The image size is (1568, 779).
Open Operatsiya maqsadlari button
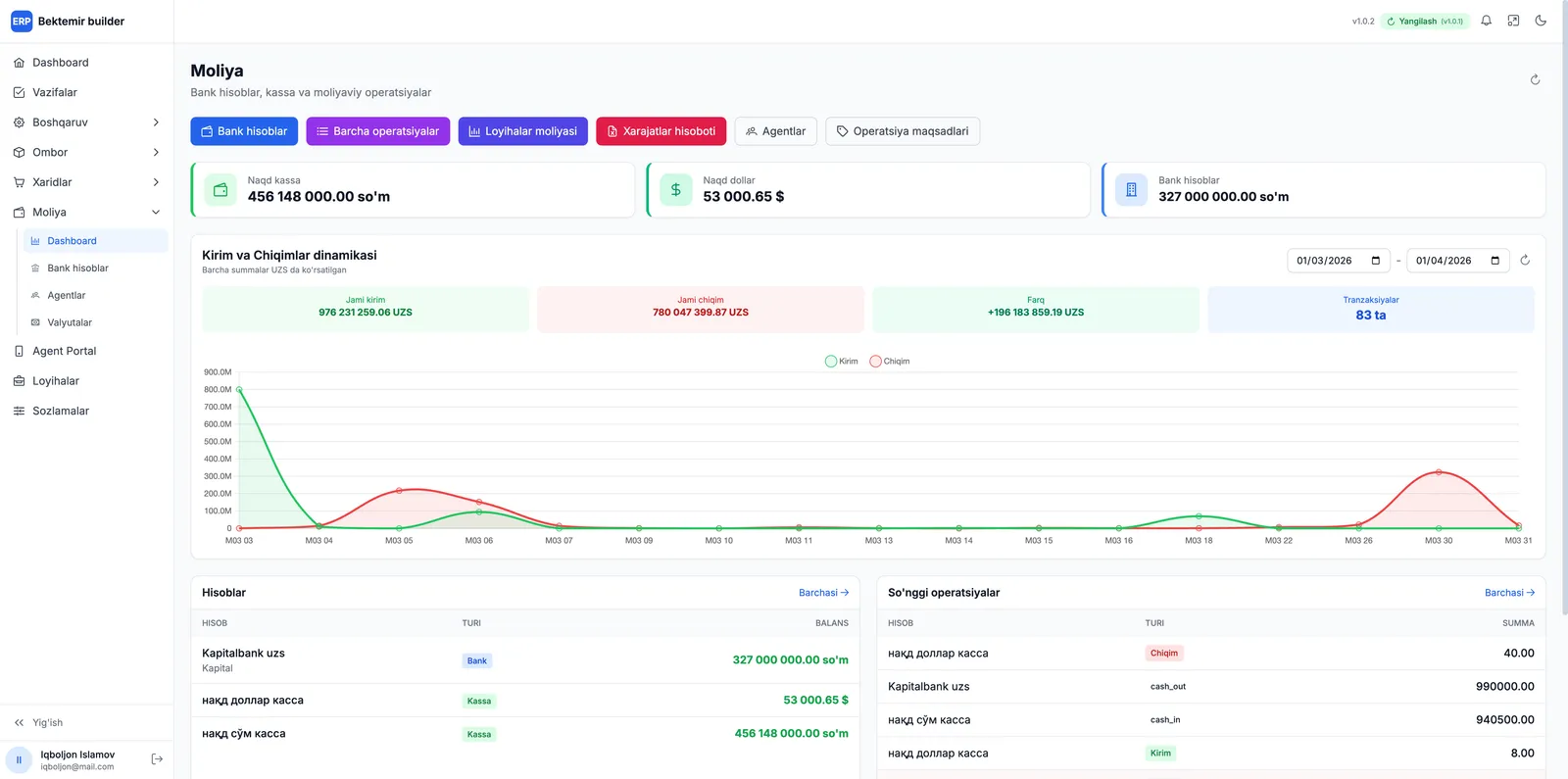pyautogui.click(x=903, y=131)
